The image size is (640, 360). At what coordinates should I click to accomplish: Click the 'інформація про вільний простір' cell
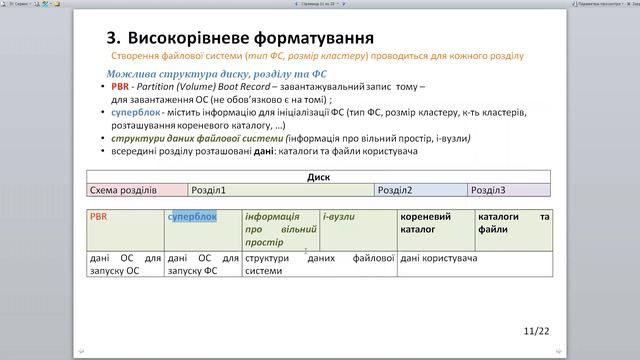point(281,230)
